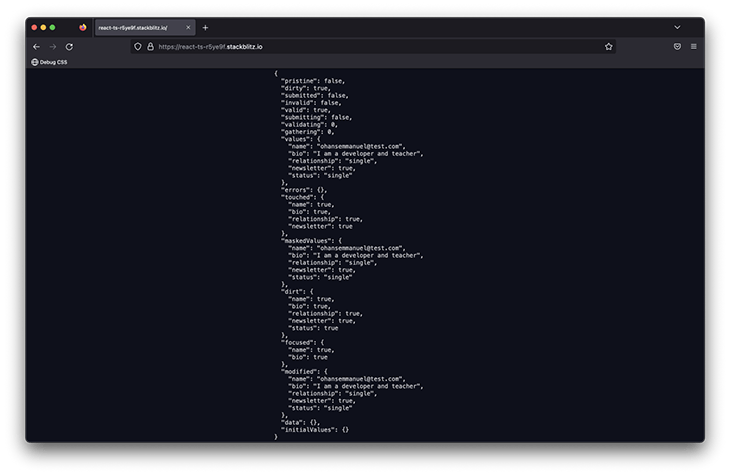Bookmark this page with the star
Image resolution: width=730 pixels, height=476 pixels.
click(x=608, y=46)
